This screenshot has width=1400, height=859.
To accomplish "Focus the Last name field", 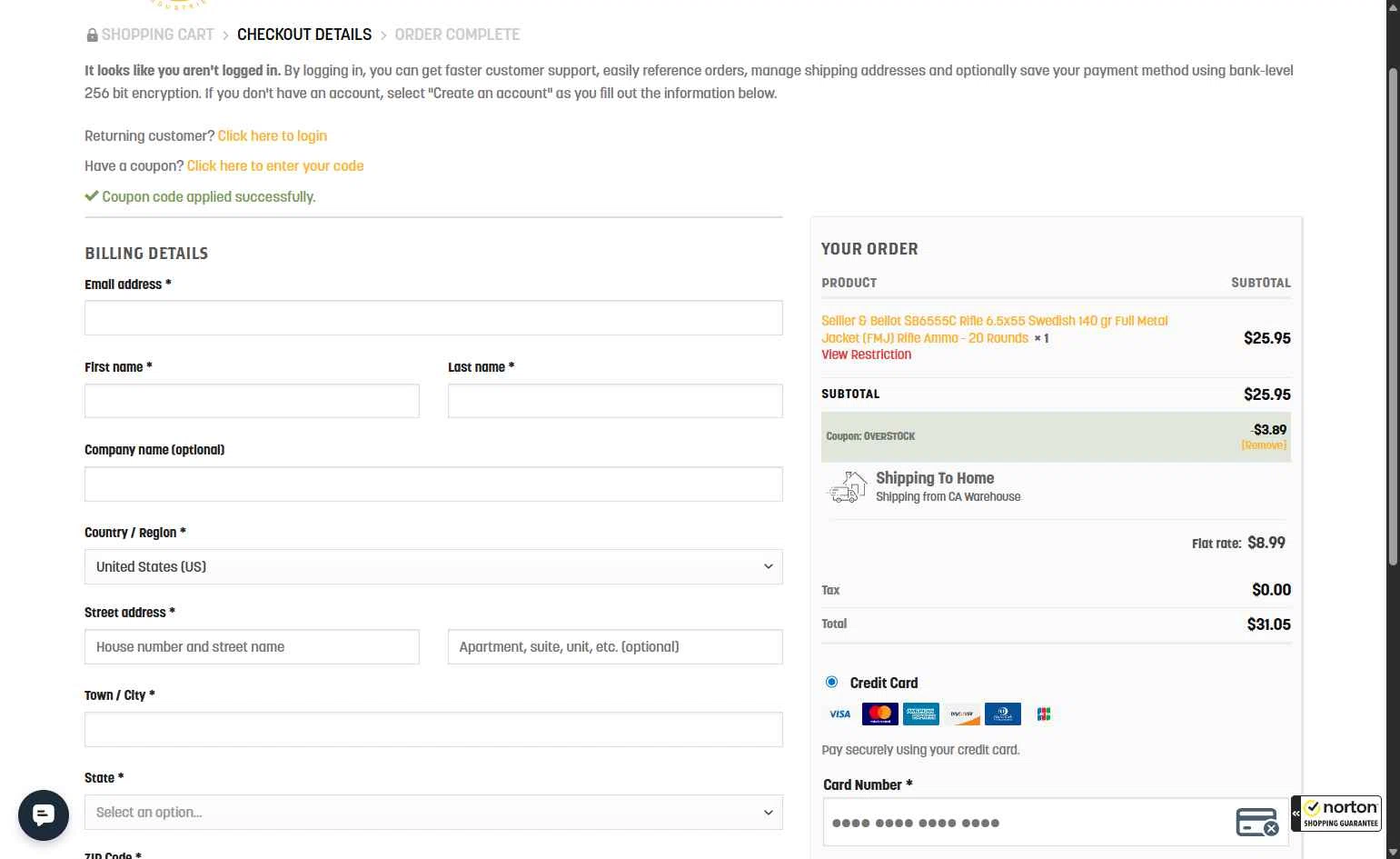I will click(615, 401).
